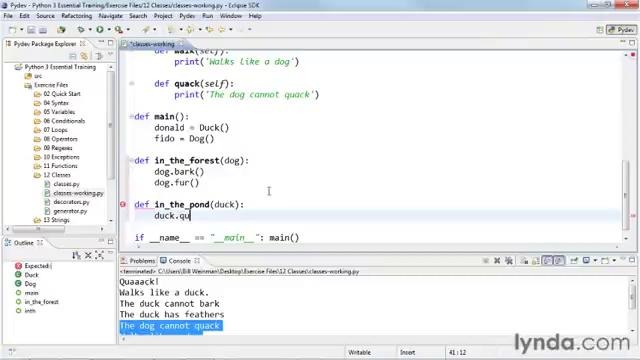Select generator.py in Package Explorer
Image resolution: width=640 pixels, height=360 pixels.
click(x=70, y=211)
